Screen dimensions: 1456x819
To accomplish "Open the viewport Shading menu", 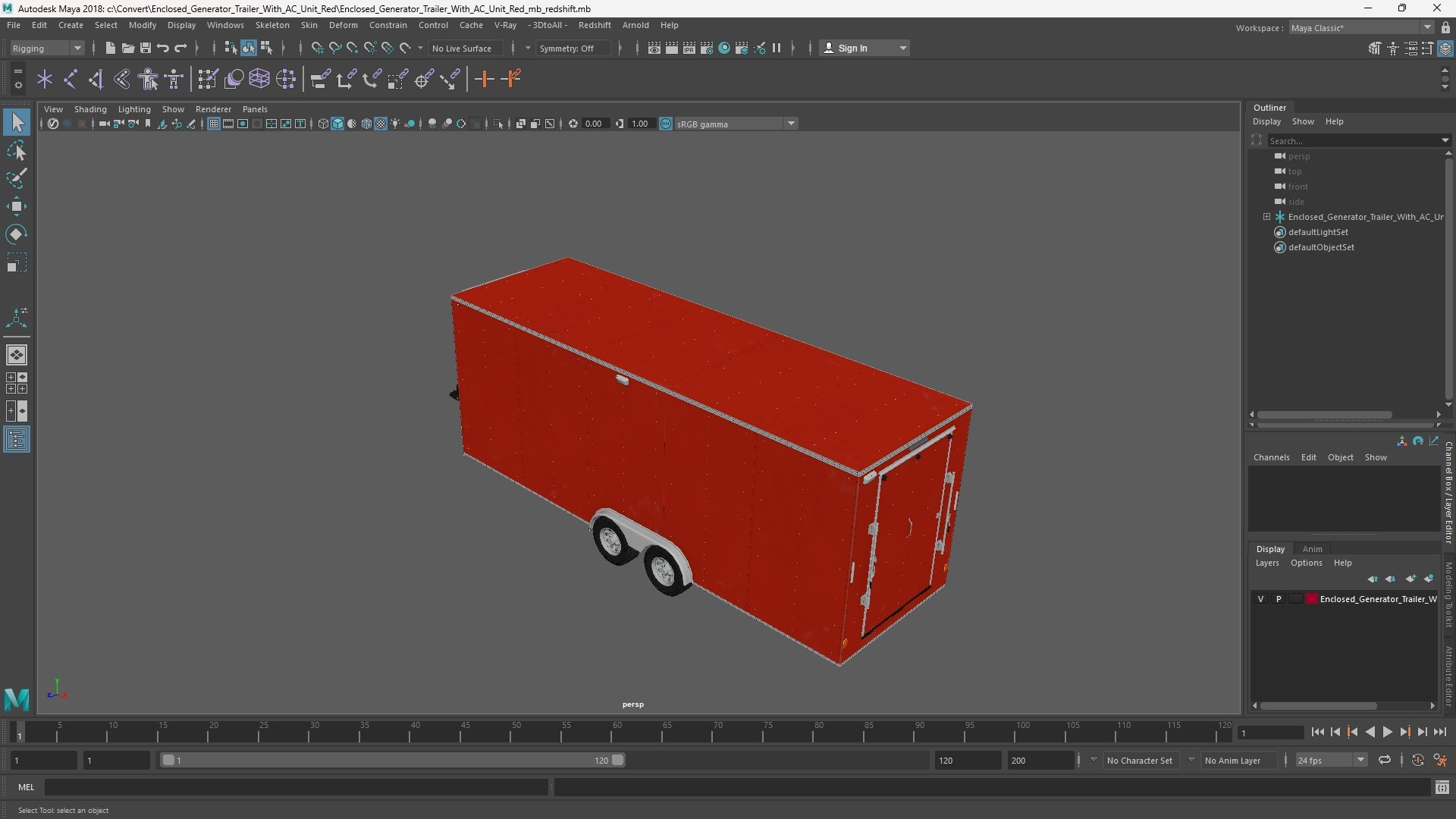I will [x=90, y=109].
